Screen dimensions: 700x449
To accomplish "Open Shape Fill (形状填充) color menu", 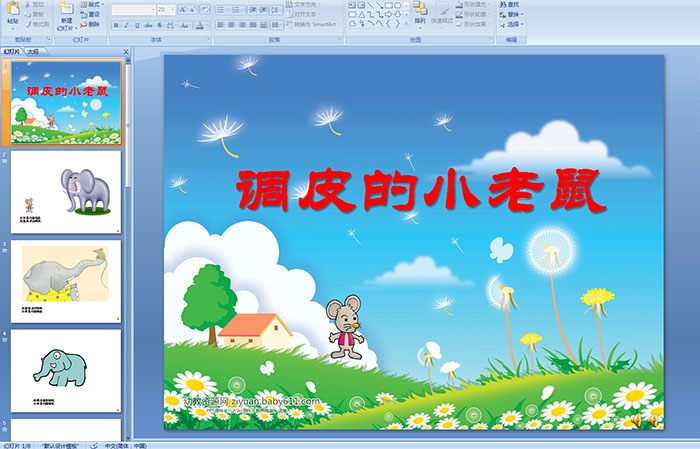I will pyautogui.click(x=473, y=4).
